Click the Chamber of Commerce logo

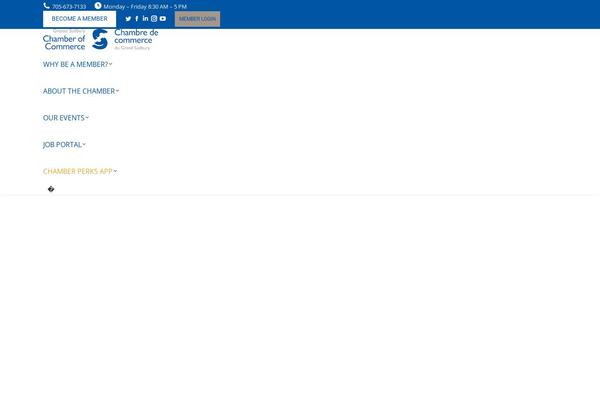101,39
